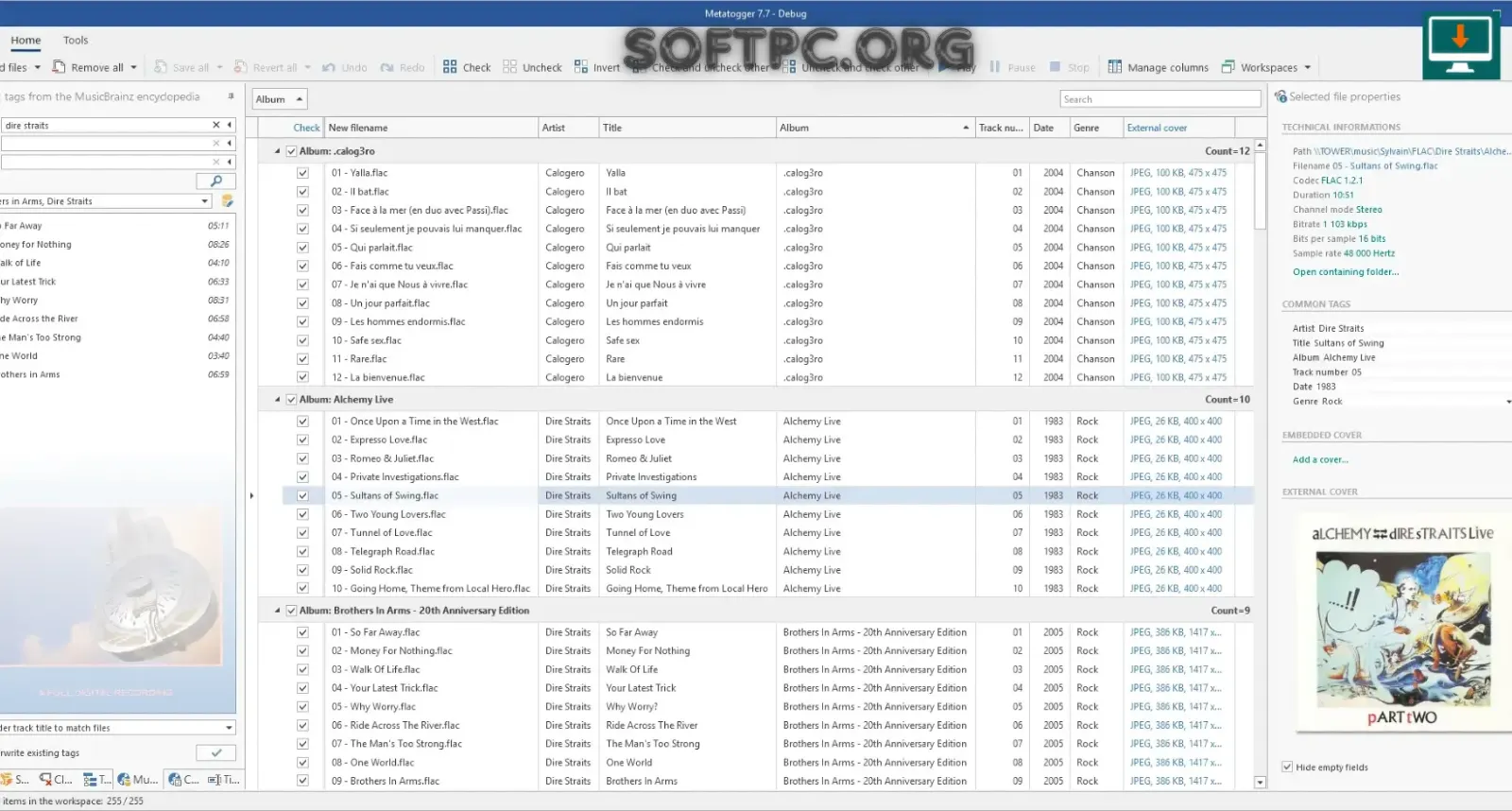The width and height of the screenshot is (1512, 811).
Task: Click the Check column header link
Action: tap(306, 128)
